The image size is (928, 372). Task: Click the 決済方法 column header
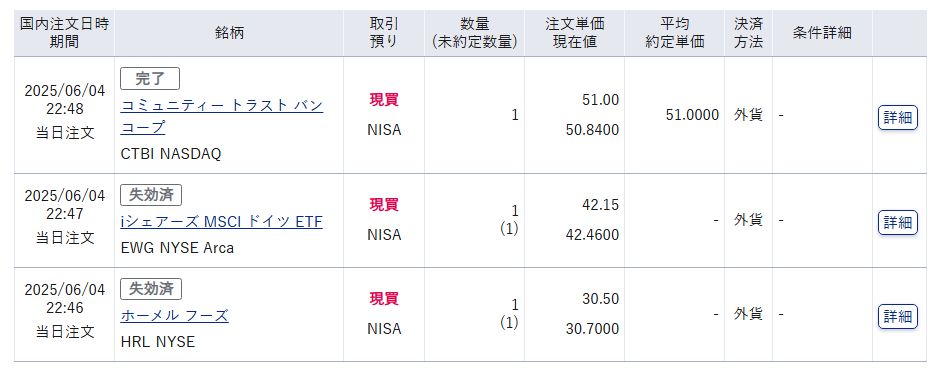pos(749,33)
